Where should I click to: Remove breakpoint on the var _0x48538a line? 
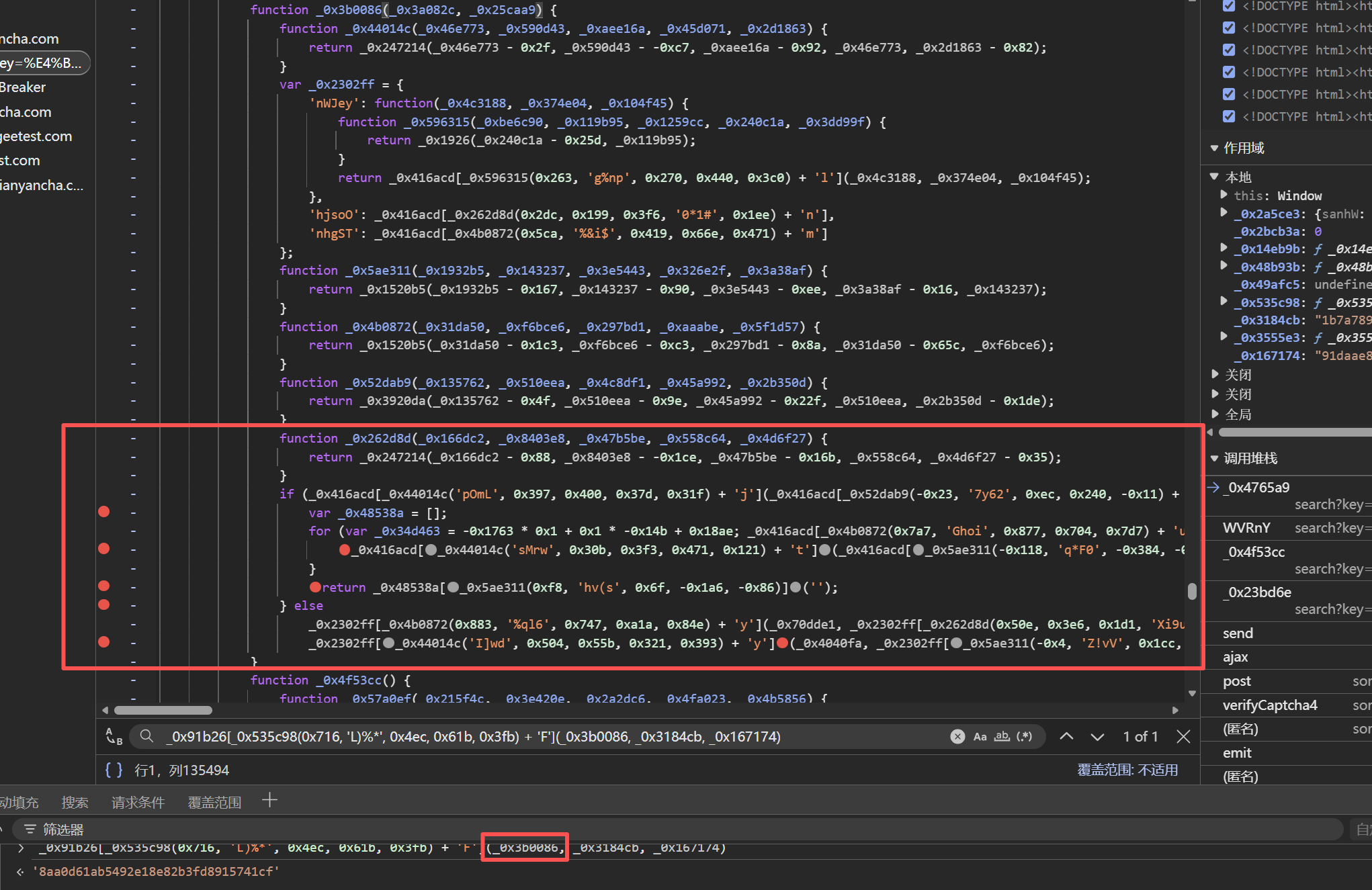coord(103,512)
